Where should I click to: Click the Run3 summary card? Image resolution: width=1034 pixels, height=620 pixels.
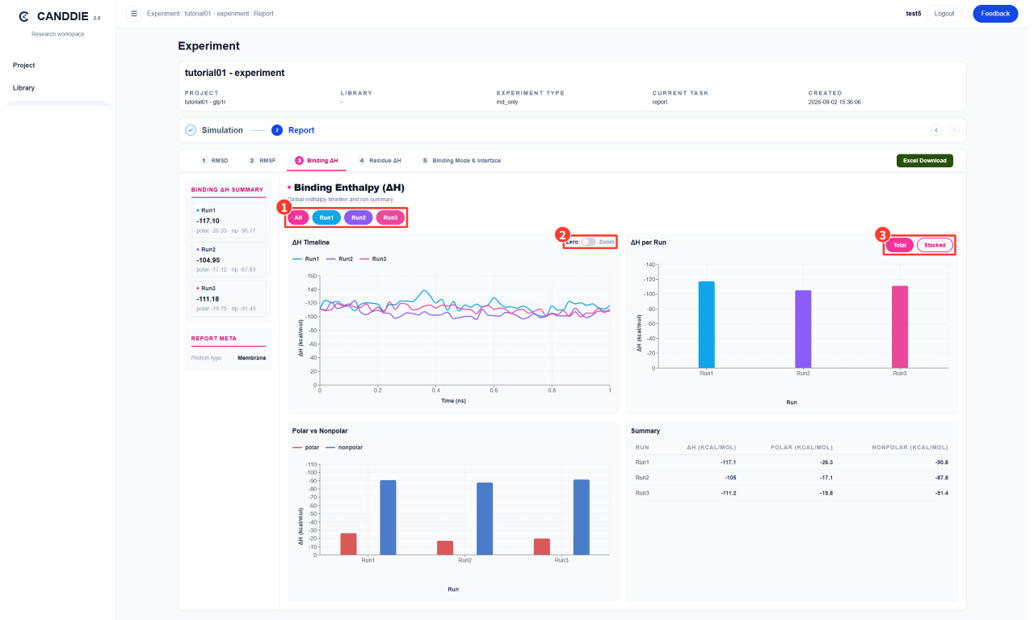[228, 299]
